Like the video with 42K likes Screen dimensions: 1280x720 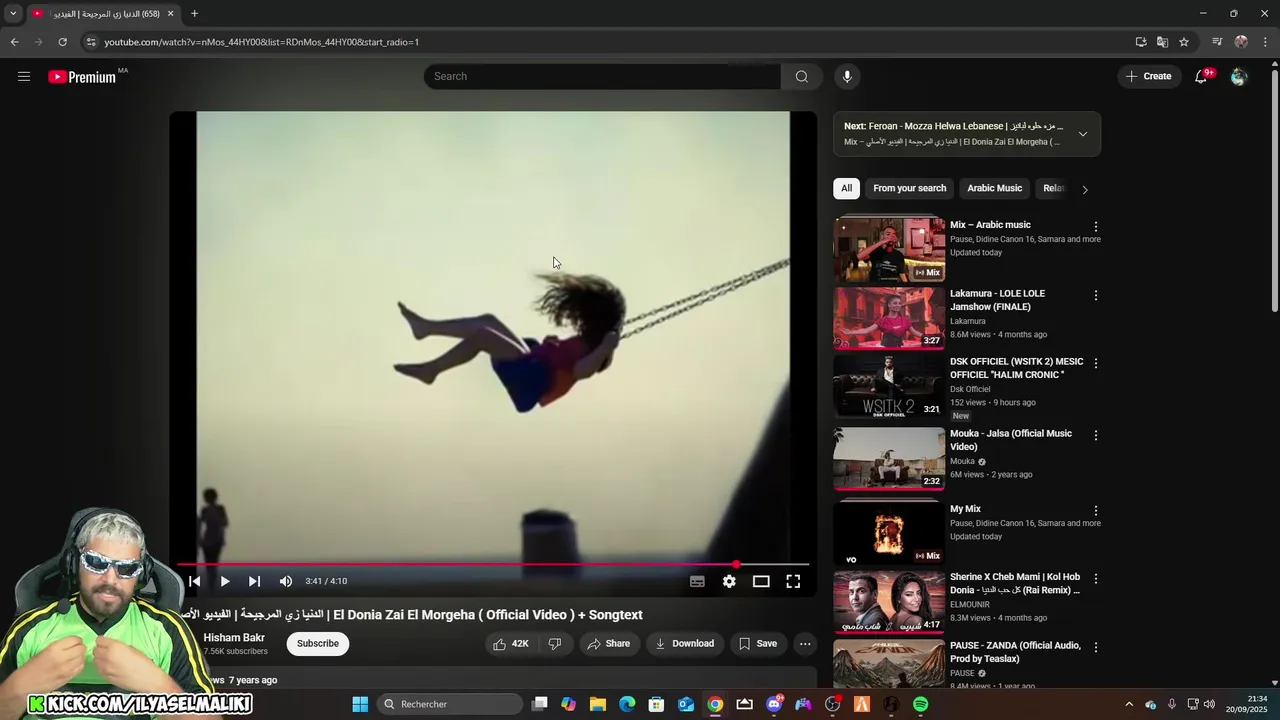pyautogui.click(x=511, y=644)
